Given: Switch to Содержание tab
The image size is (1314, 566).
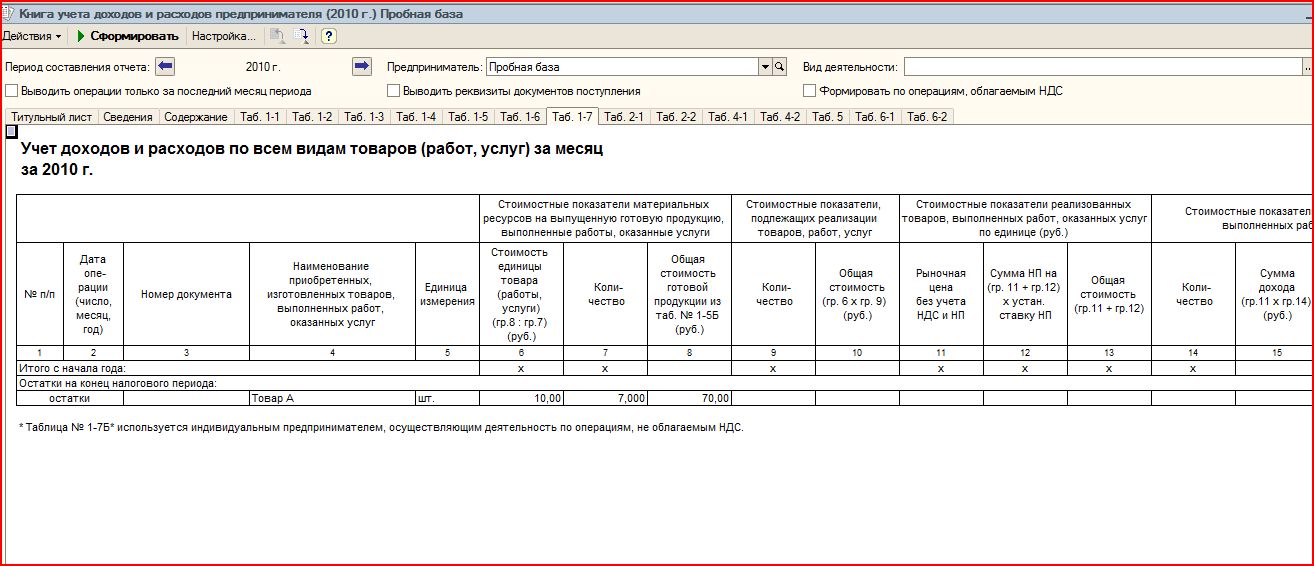Looking at the screenshot, I should 196,117.
